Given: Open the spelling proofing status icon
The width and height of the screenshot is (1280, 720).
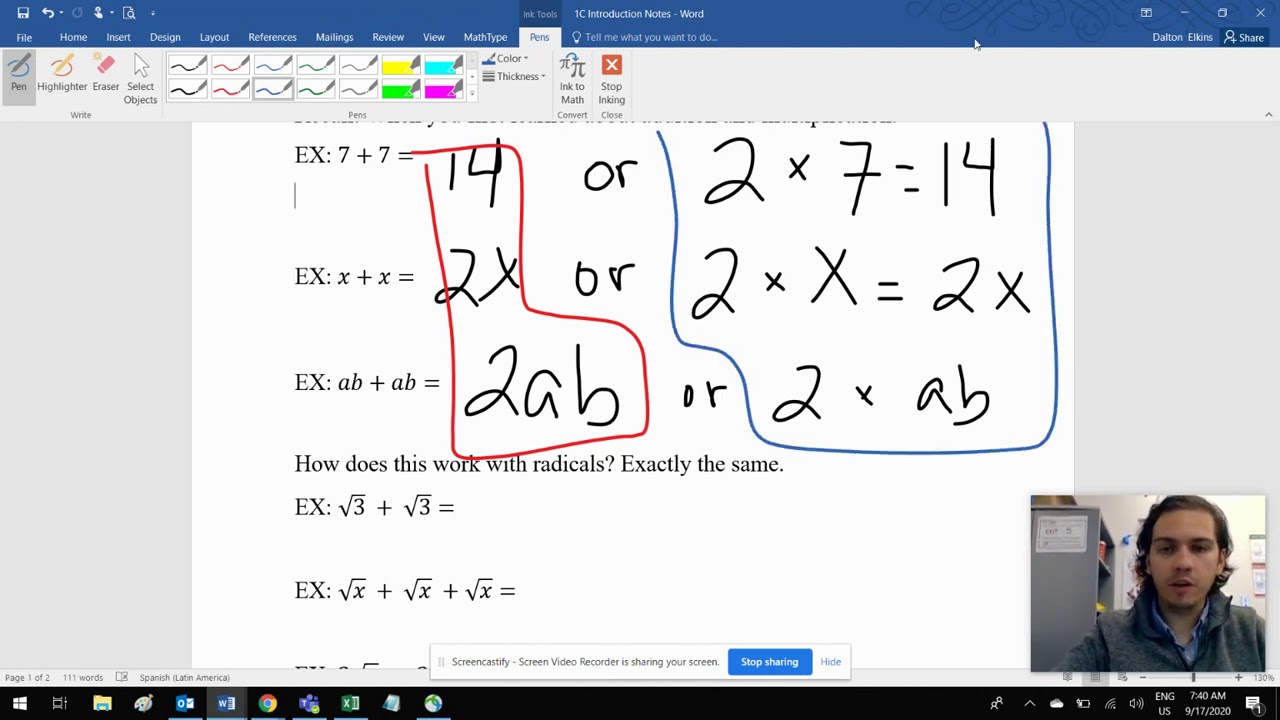Looking at the screenshot, I should 122,677.
